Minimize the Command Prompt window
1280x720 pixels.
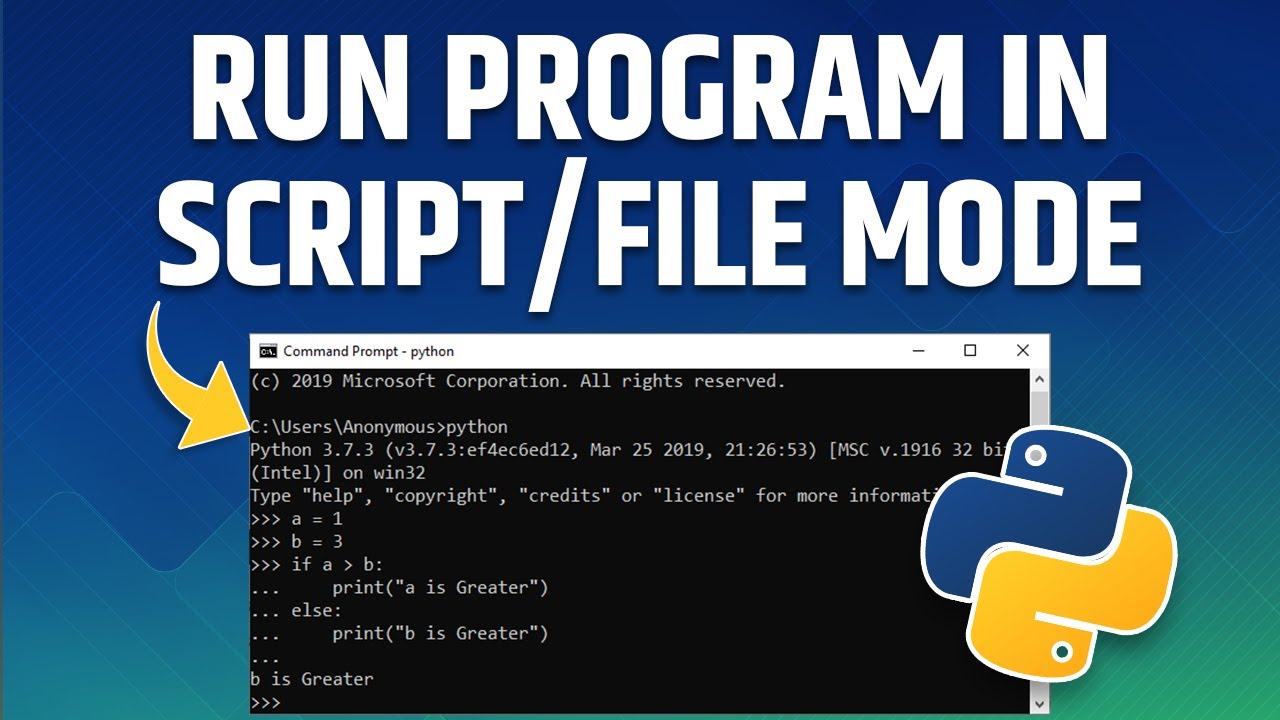(x=917, y=351)
